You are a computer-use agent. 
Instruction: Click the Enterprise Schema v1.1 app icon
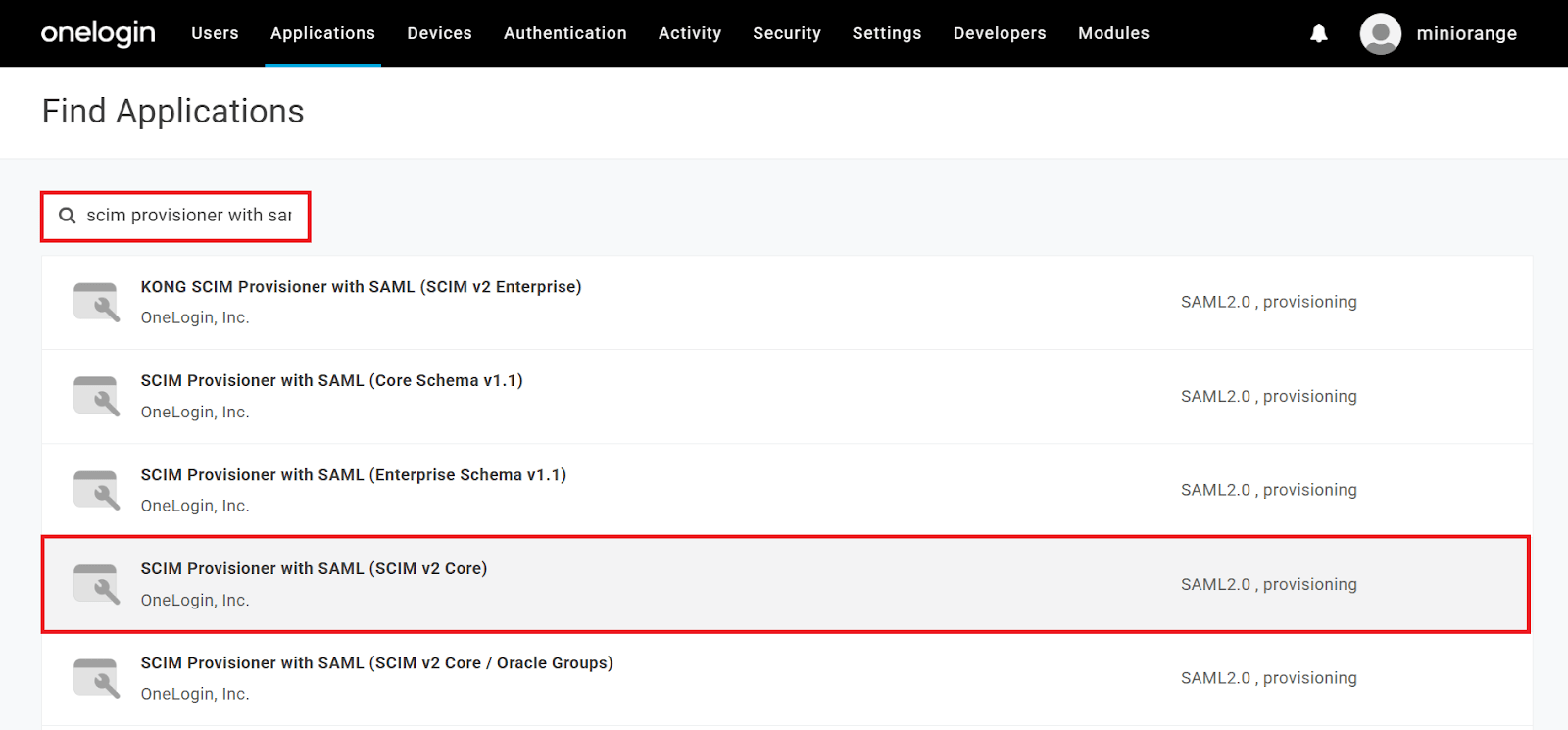[x=96, y=490]
